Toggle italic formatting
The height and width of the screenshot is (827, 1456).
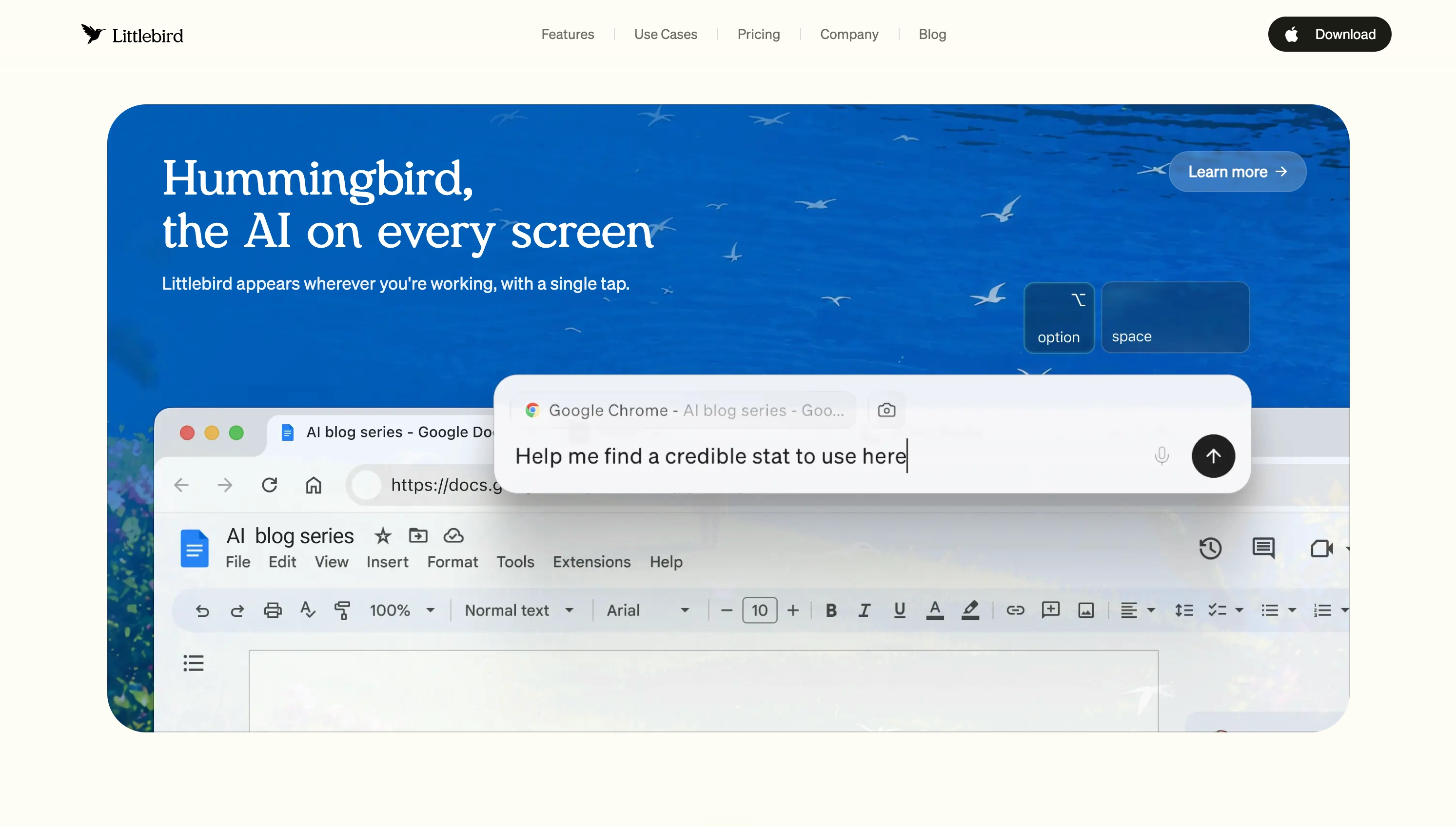coord(865,610)
